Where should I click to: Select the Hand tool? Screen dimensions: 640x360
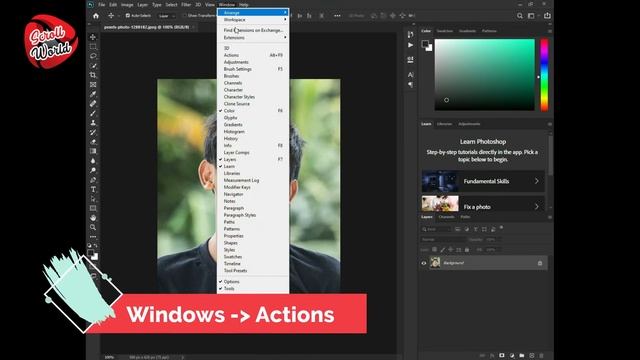[x=93, y=218]
